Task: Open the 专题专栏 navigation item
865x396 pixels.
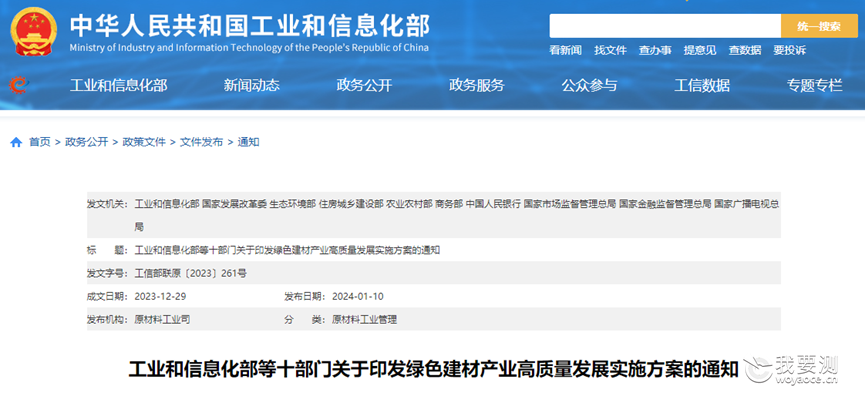Action: pos(814,85)
